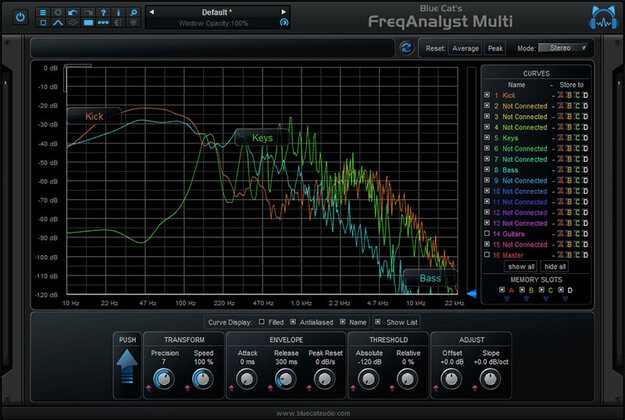Click the window opacity icon below preset arrows
Screen dimensions: 625x420
284,23
